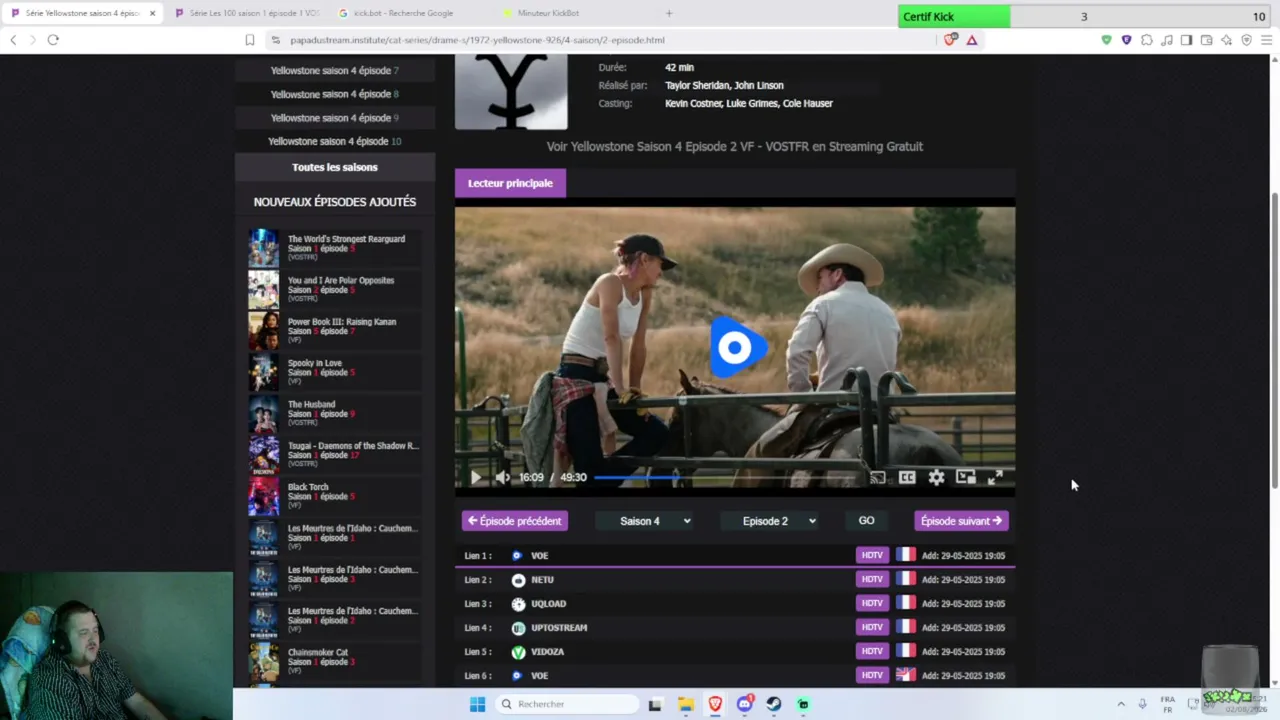Toggle the browser sidebar panel
The width and height of the screenshot is (1280, 720).
coord(1186,40)
